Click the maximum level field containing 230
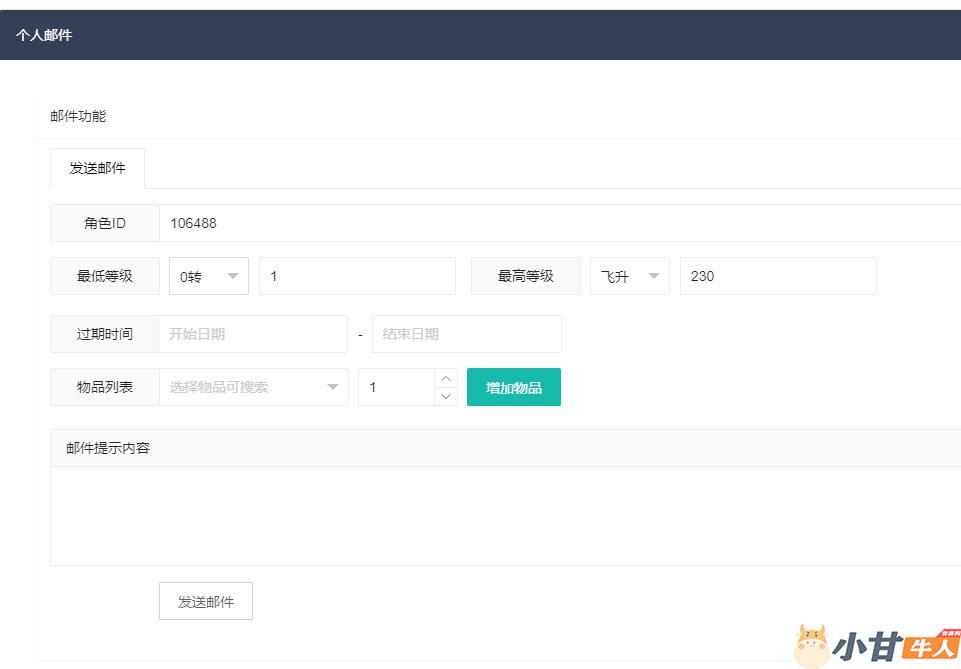 click(x=777, y=276)
